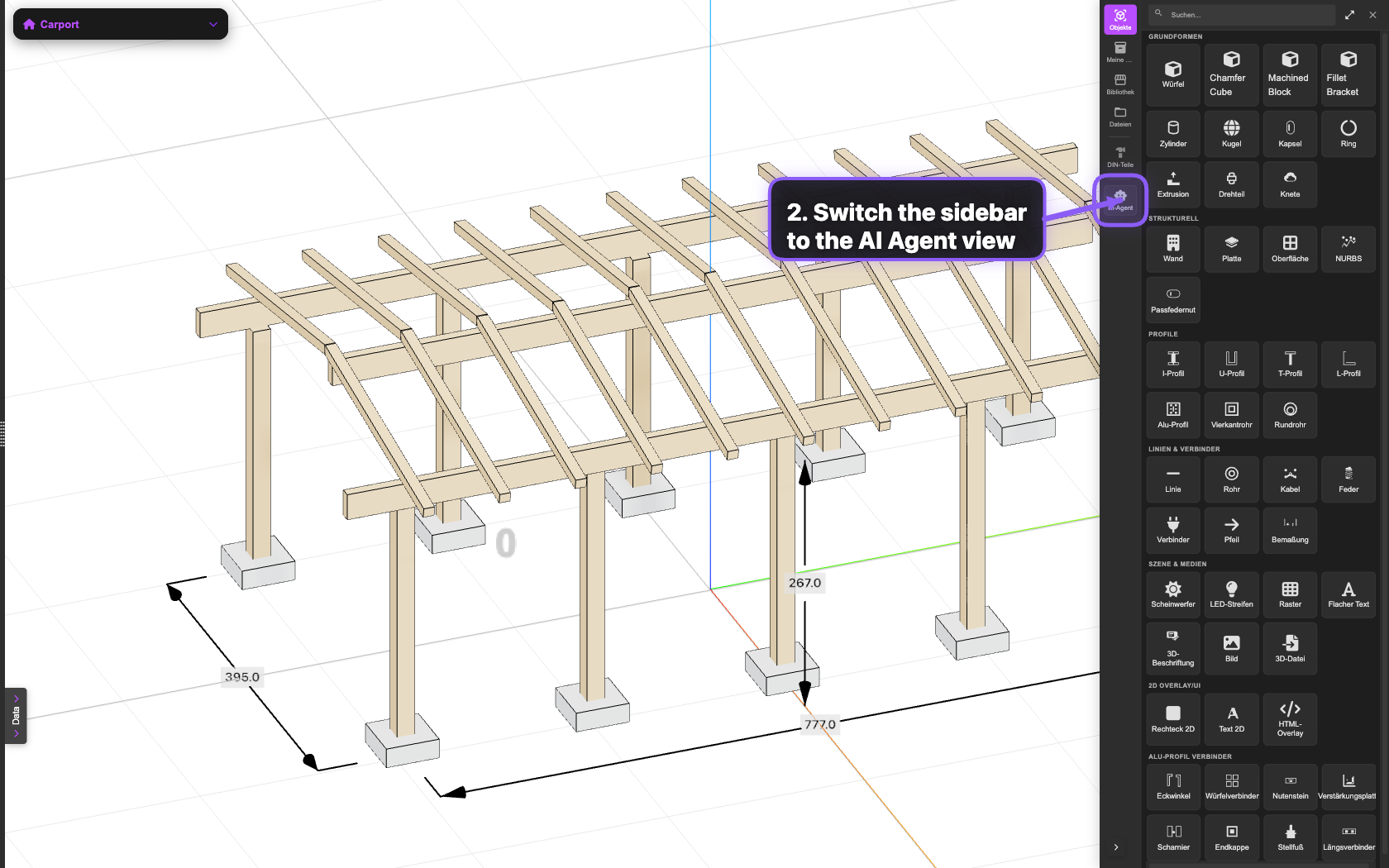Image resolution: width=1389 pixels, height=868 pixels.
Task: Open the Bibliothek sidebar panel
Action: [x=1120, y=83]
